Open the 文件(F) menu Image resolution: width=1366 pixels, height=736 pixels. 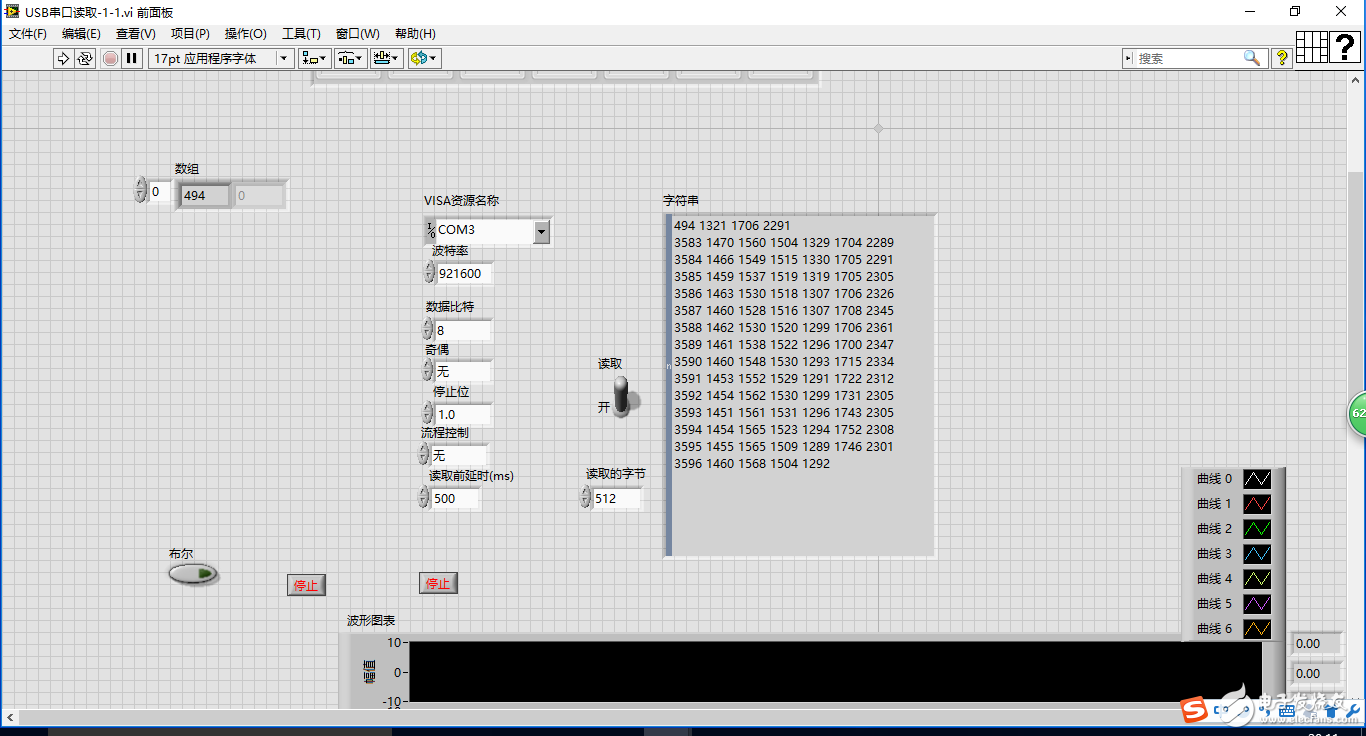point(28,34)
